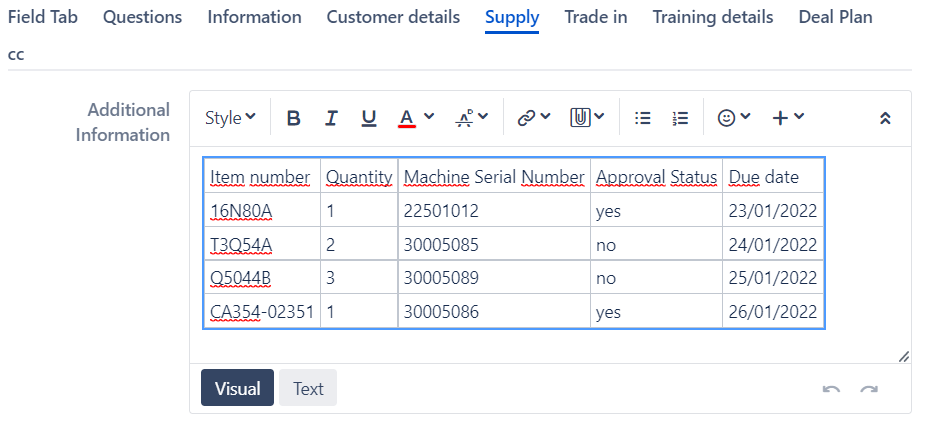Toggle bold formatting in the editor toolbar
The height and width of the screenshot is (423, 927).
coord(293,118)
